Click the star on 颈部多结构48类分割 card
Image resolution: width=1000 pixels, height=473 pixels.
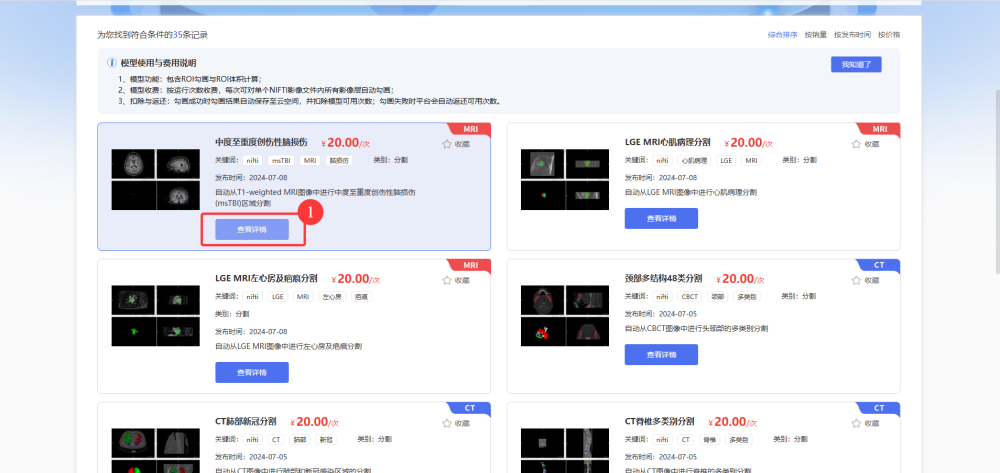(856, 280)
